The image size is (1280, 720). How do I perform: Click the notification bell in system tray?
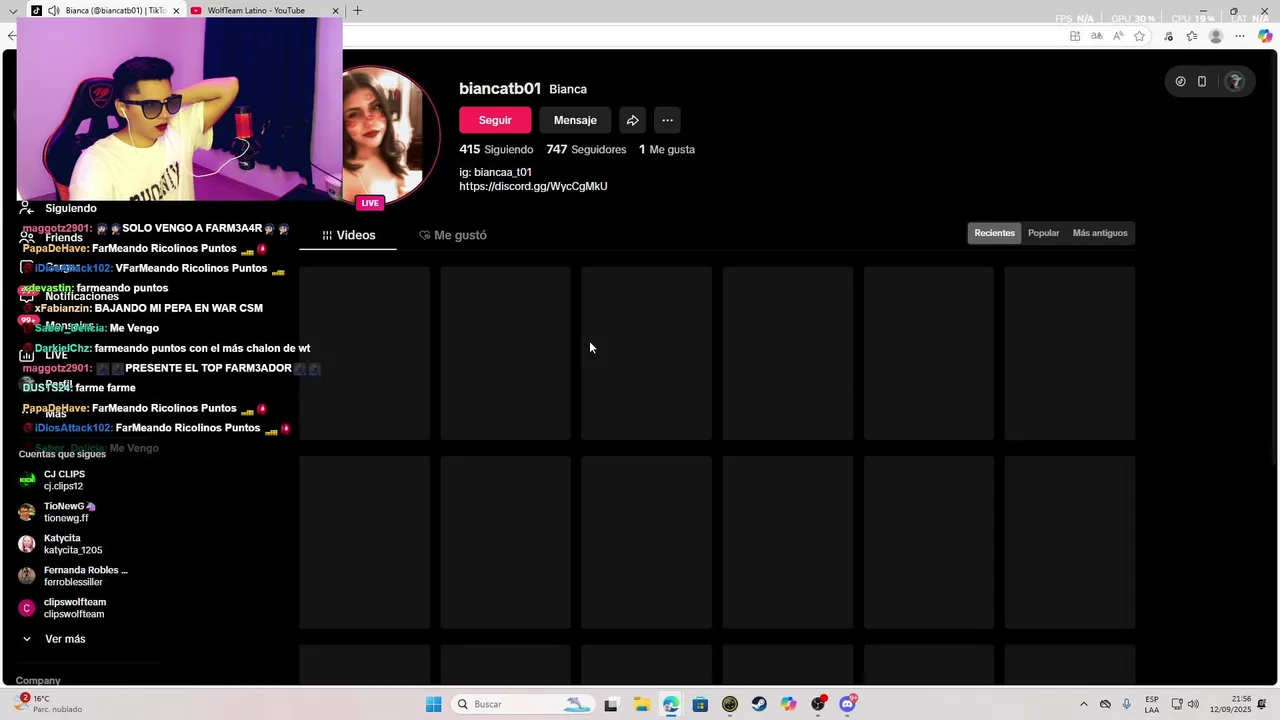coord(1263,704)
